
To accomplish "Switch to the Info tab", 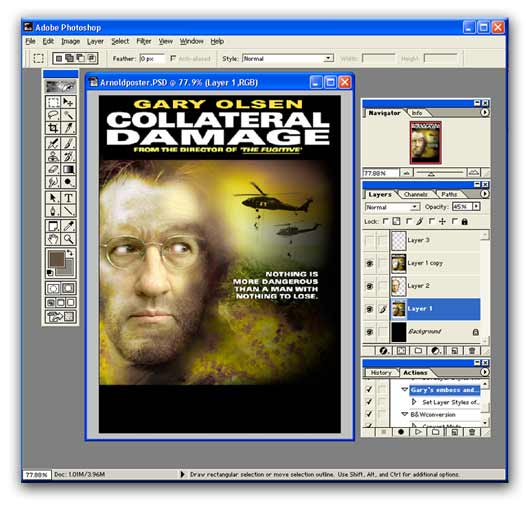I will coord(417,113).
